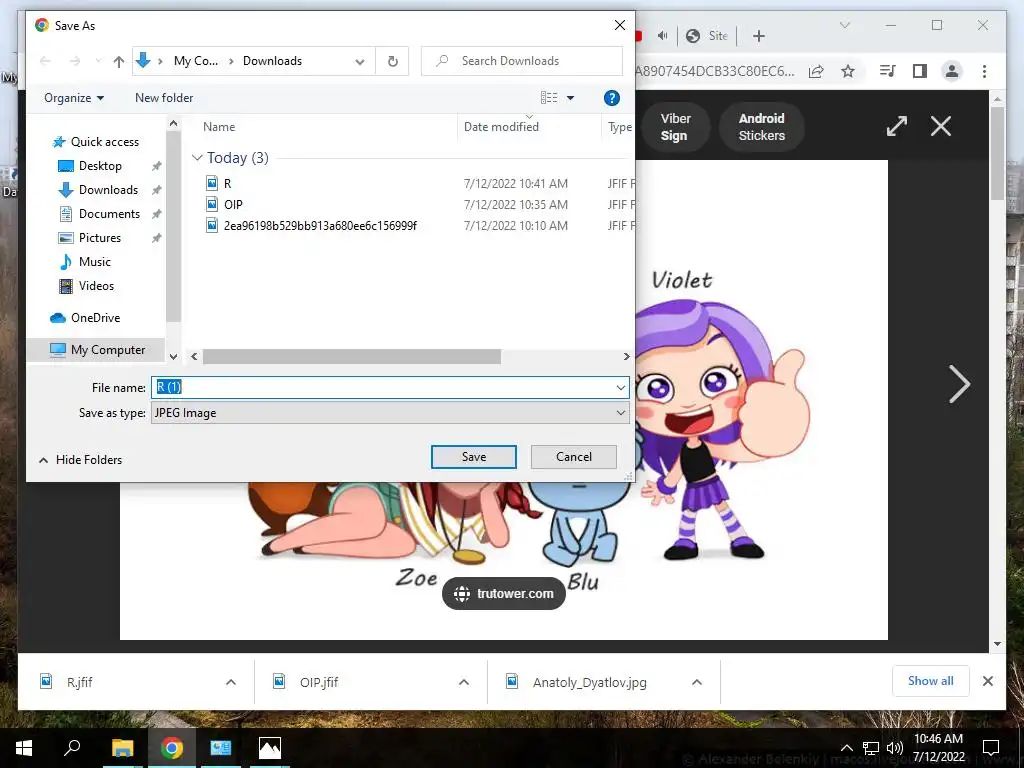The image size is (1024, 768).
Task: Close the image viewer with X icon
Action: pos(940,126)
